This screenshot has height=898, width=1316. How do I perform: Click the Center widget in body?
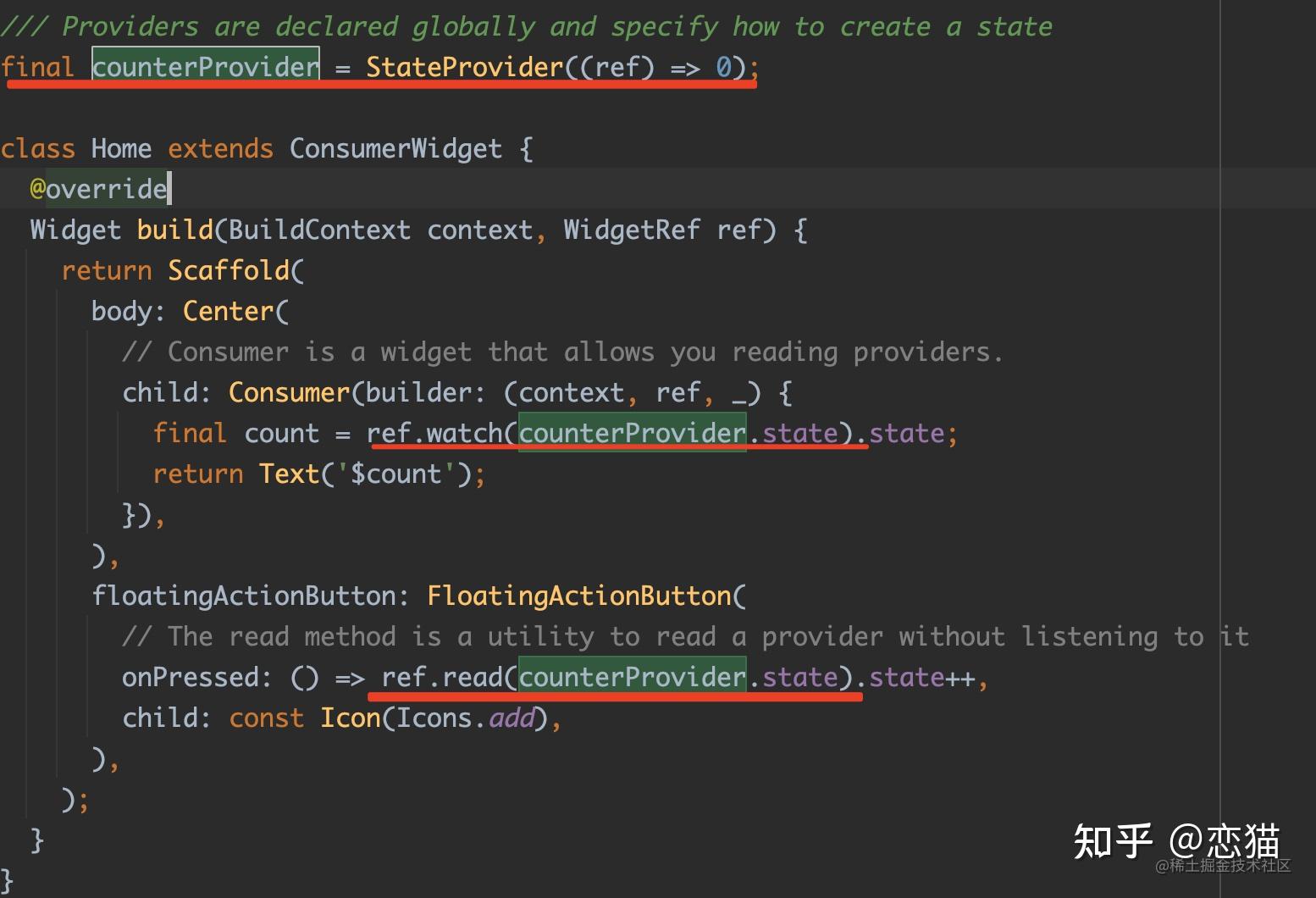228,311
